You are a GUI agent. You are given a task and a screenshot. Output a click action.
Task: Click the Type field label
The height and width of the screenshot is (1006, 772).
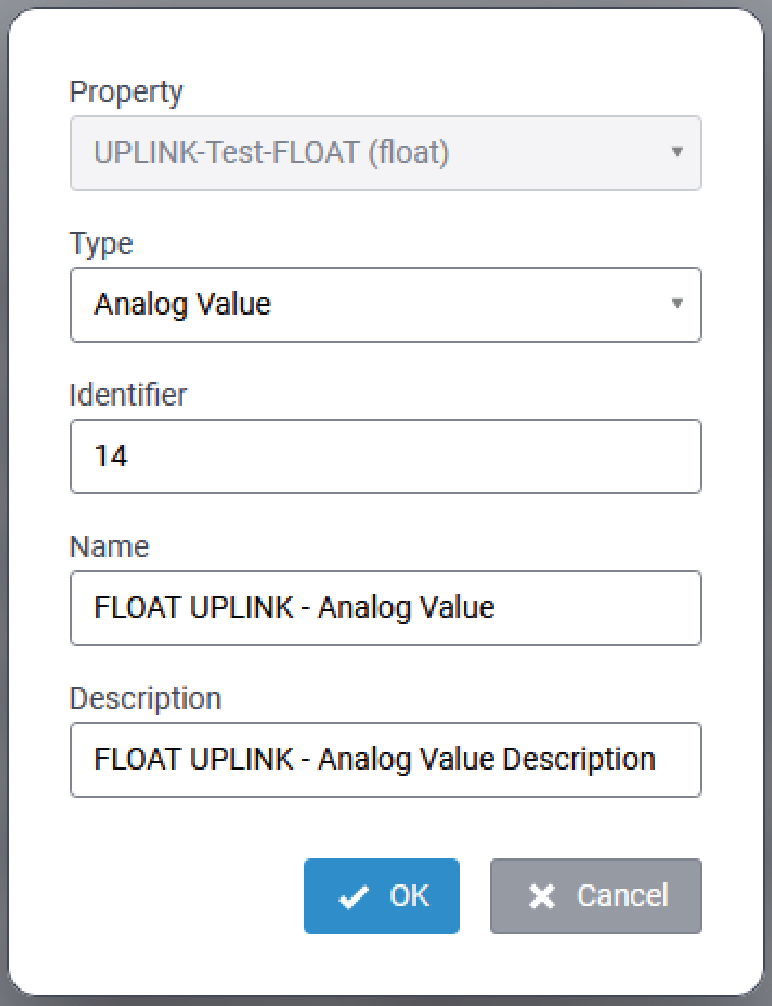tap(101, 243)
